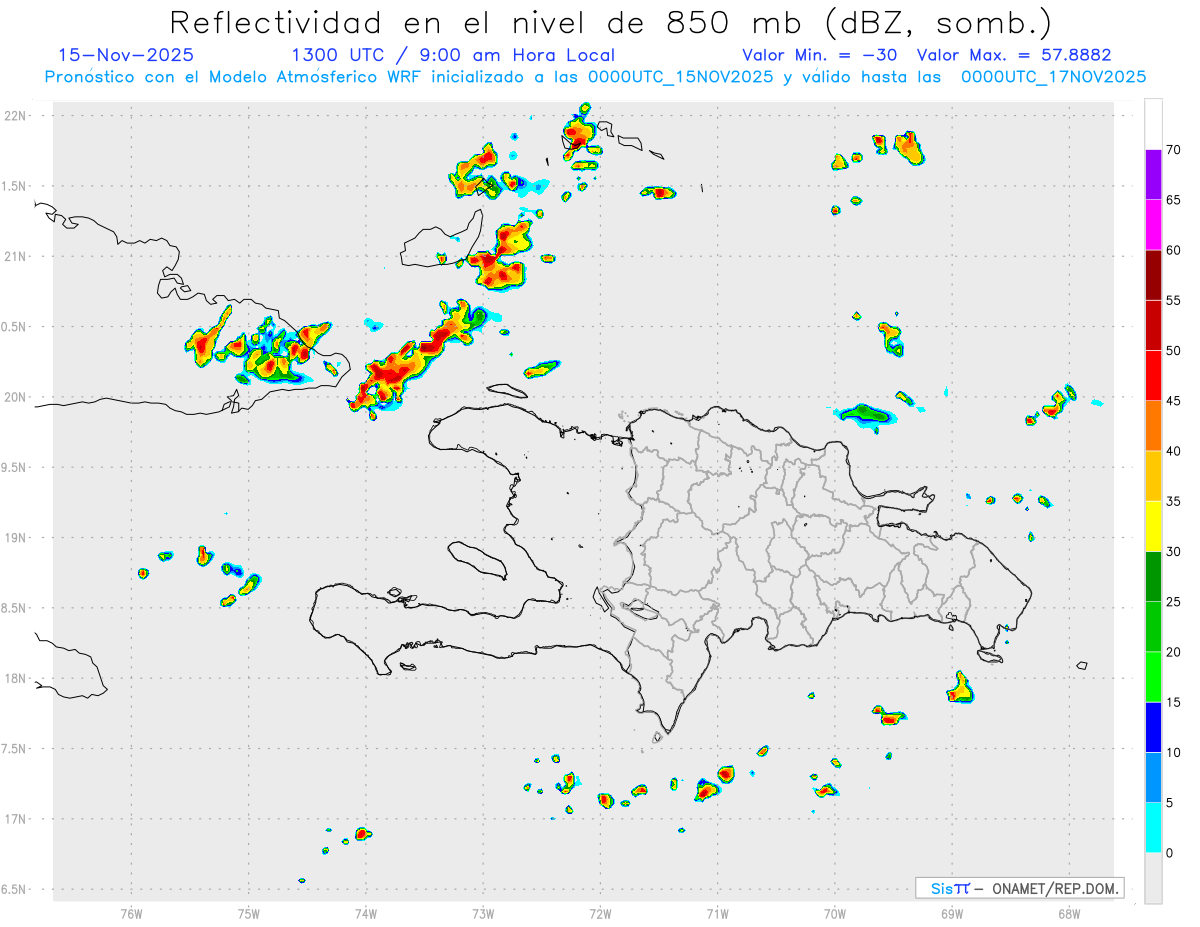Click the large red storm cell near 74W 20N
The height and width of the screenshot is (927, 1200).
(x=392, y=375)
